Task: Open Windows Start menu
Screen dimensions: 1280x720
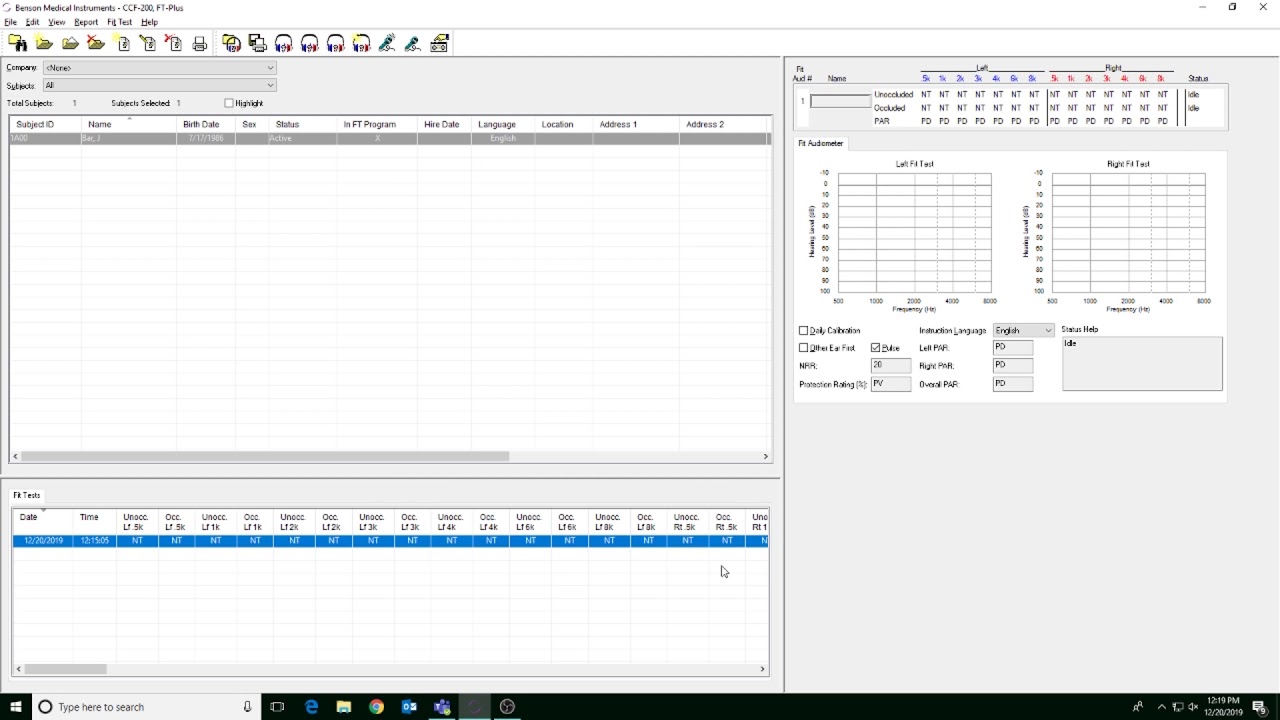Action: coord(16,707)
